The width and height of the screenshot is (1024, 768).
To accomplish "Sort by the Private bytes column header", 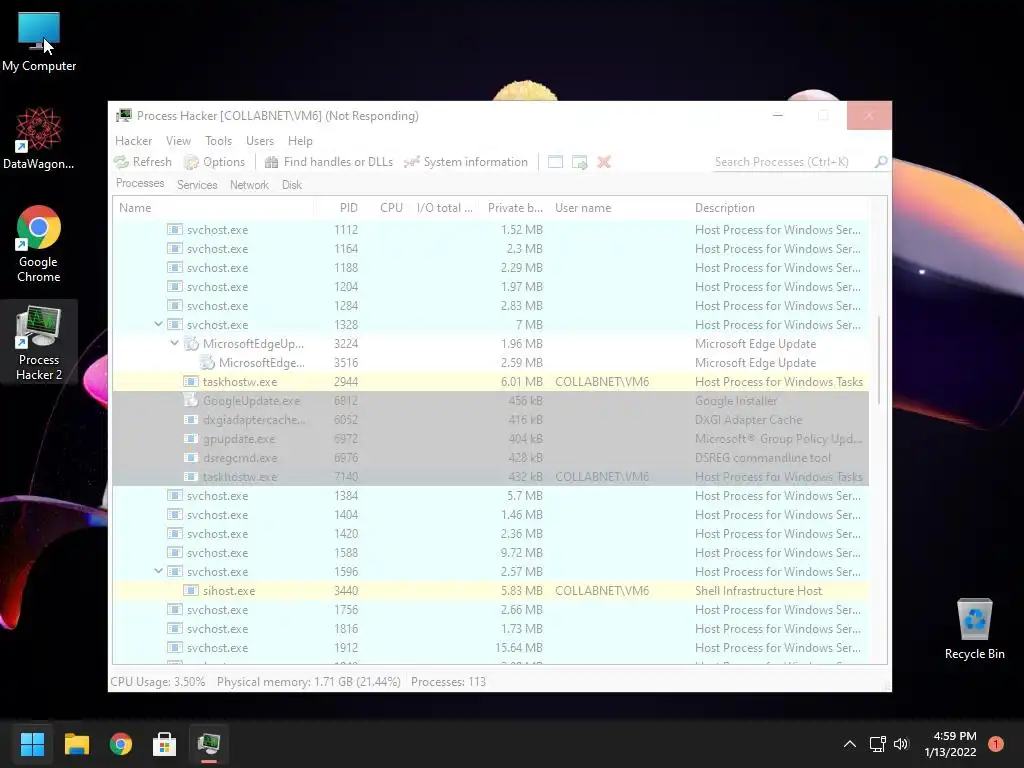I will 515,208.
